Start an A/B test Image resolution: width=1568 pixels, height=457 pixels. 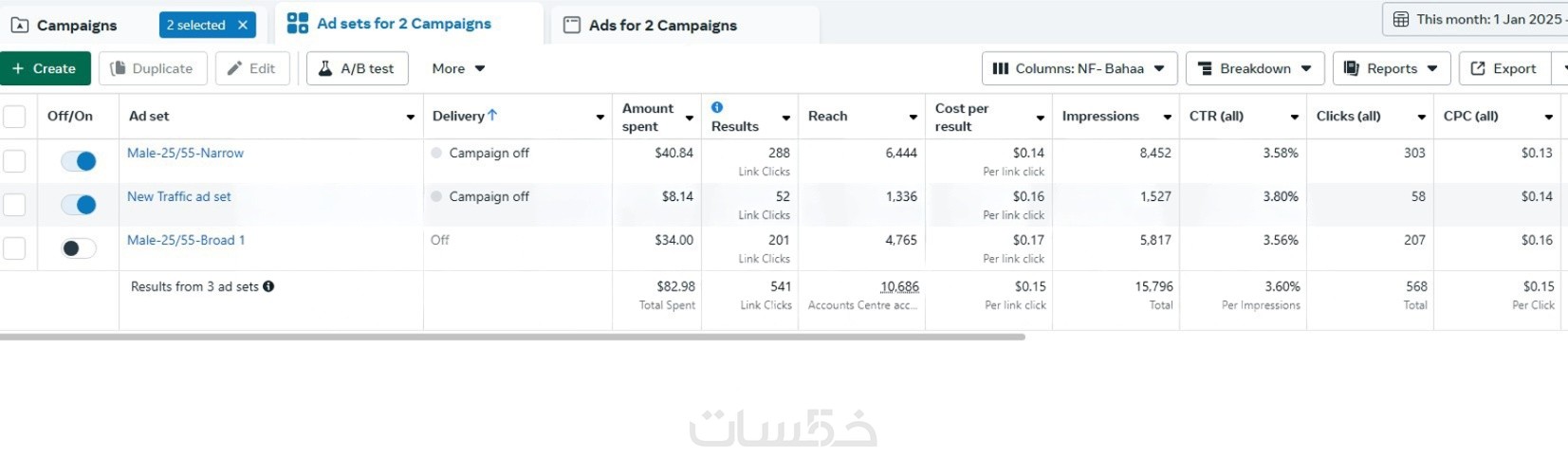tap(357, 68)
